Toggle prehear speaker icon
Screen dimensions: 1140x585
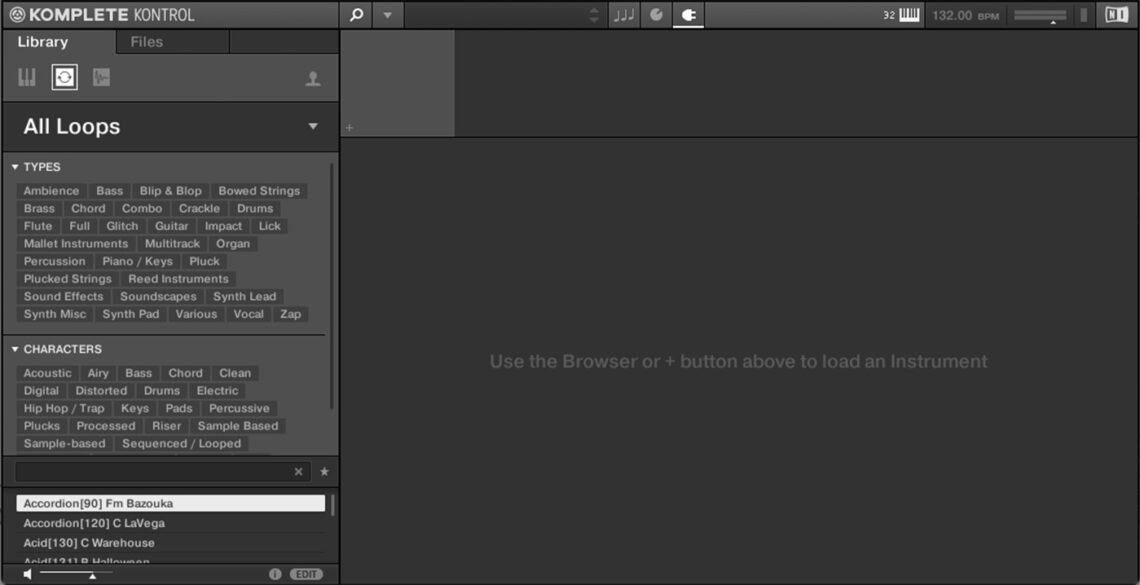pyautogui.click(x=27, y=574)
